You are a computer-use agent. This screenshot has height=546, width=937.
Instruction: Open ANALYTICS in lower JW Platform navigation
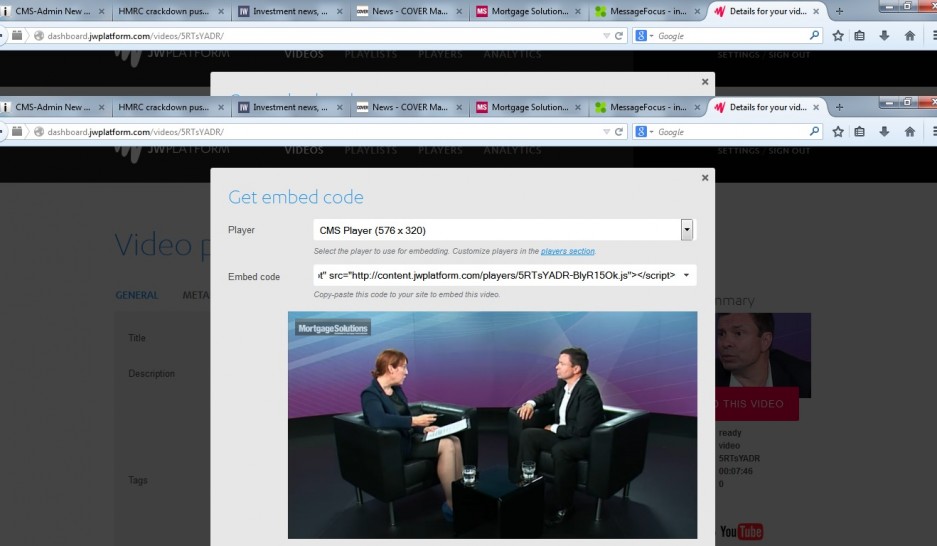(512, 151)
